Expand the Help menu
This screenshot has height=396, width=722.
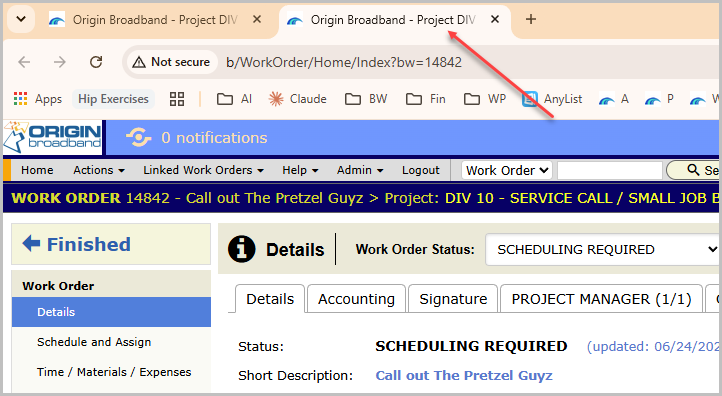click(300, 170)
